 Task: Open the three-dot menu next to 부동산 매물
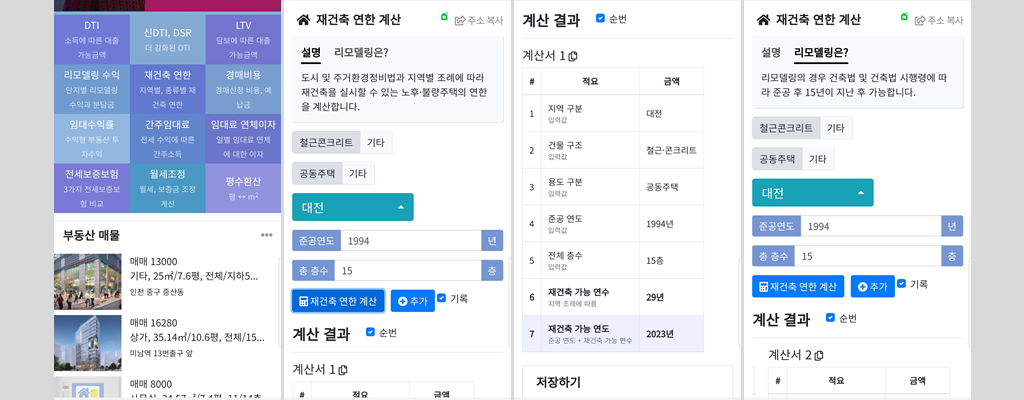coord(266,235)
